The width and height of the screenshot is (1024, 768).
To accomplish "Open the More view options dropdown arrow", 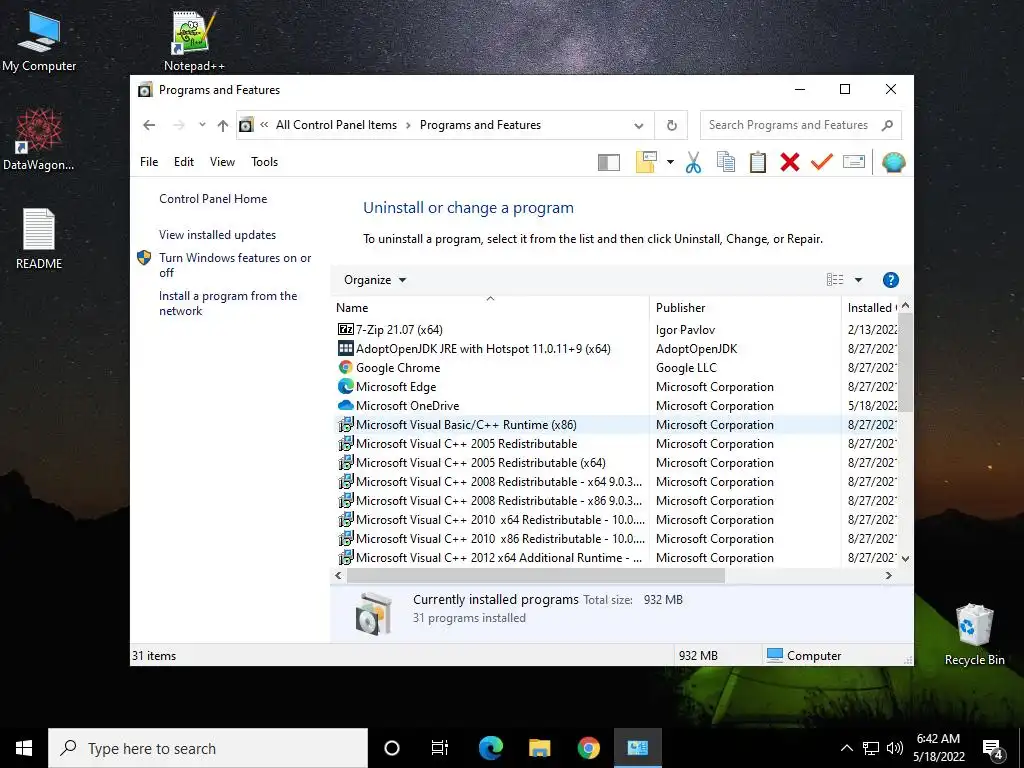I will coord(858,280).
